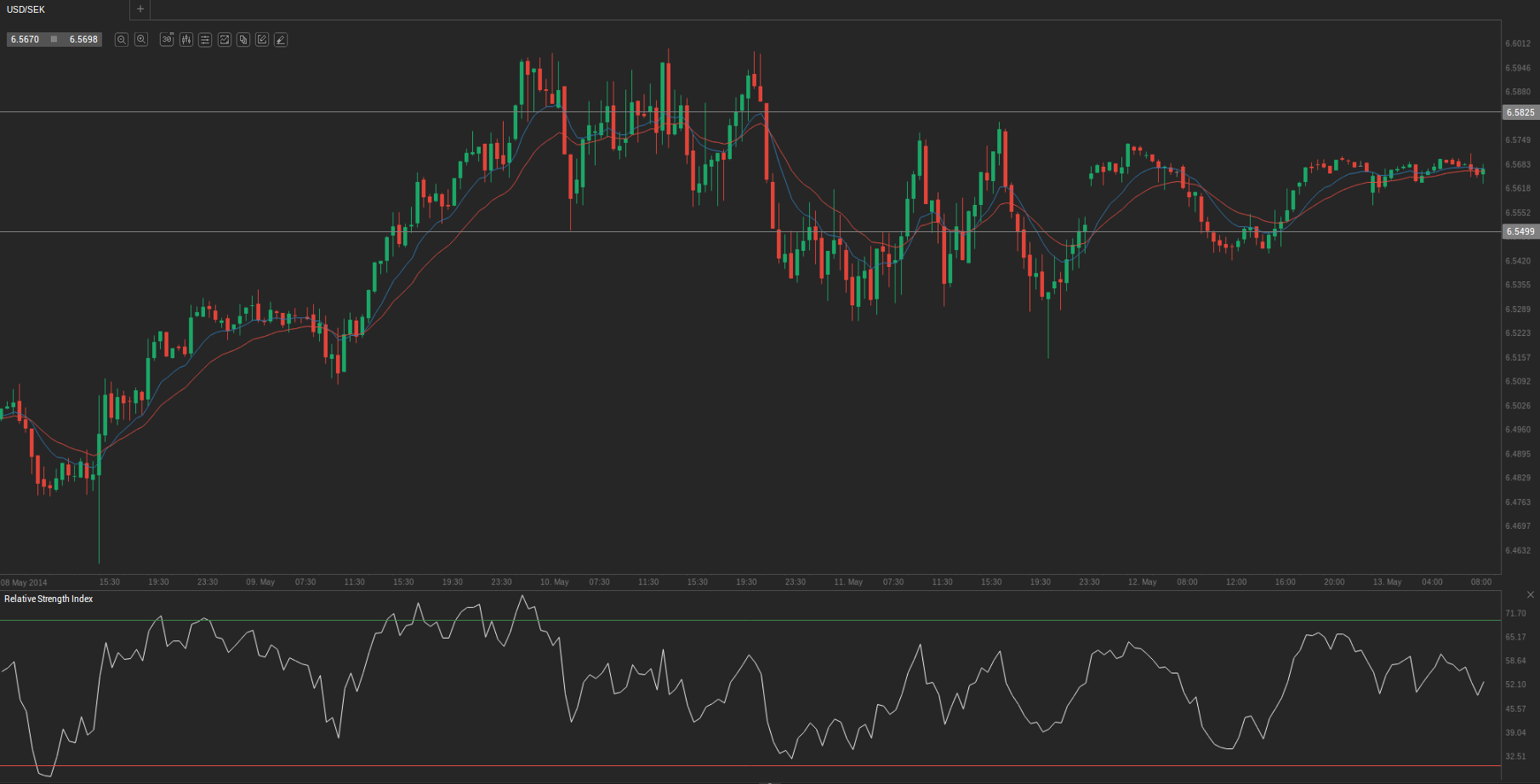Open the 30-minute timeframe selector
Image resolution: width=1540 pixels, height=784 pixels.
(x=167, y=40)
